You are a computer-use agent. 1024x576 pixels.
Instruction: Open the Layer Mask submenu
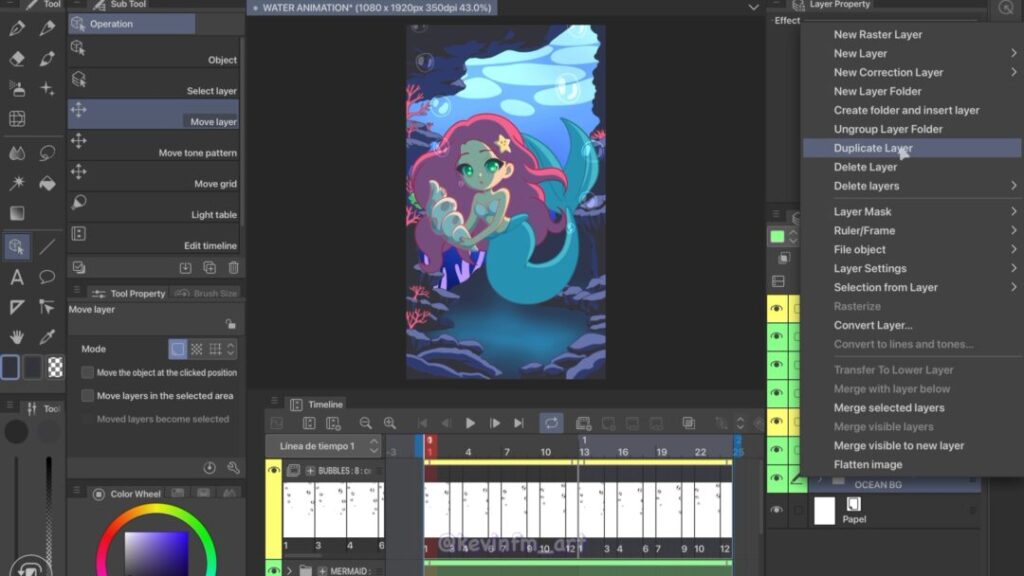912,212
